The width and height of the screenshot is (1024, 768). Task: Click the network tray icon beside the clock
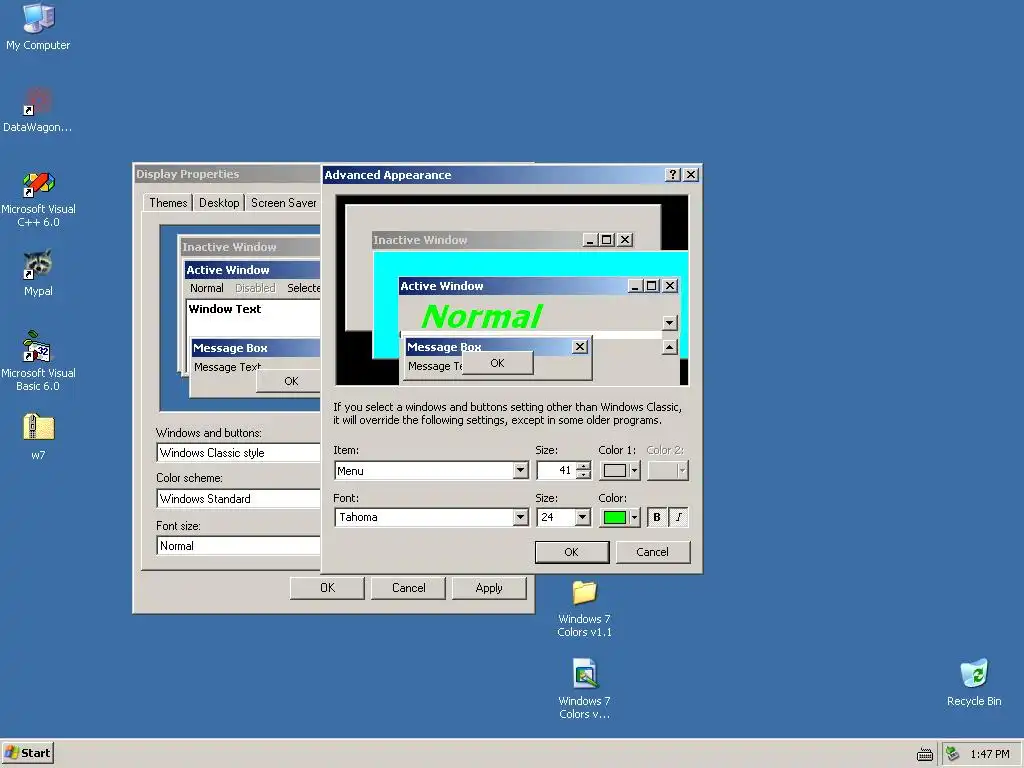pyautogui.click(x=953, y=754)
